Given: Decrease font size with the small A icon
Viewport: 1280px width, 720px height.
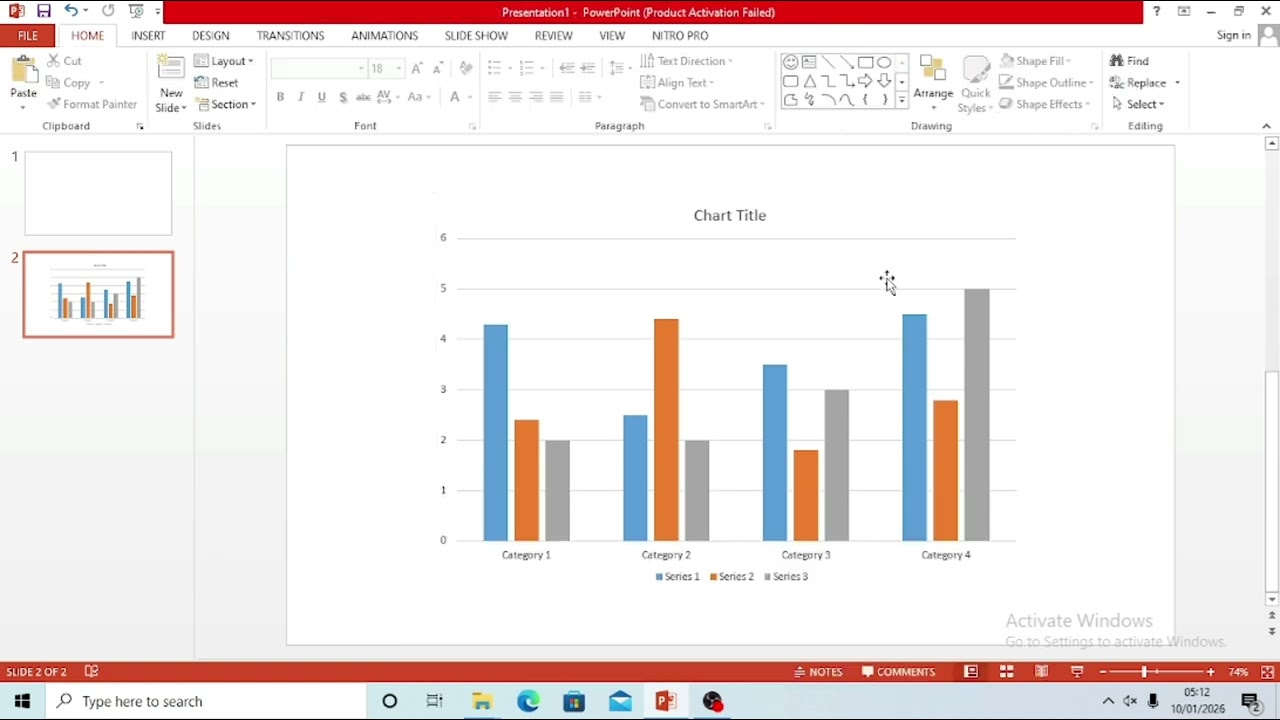Looking at the screenshot, I should [x=438, y=68].
